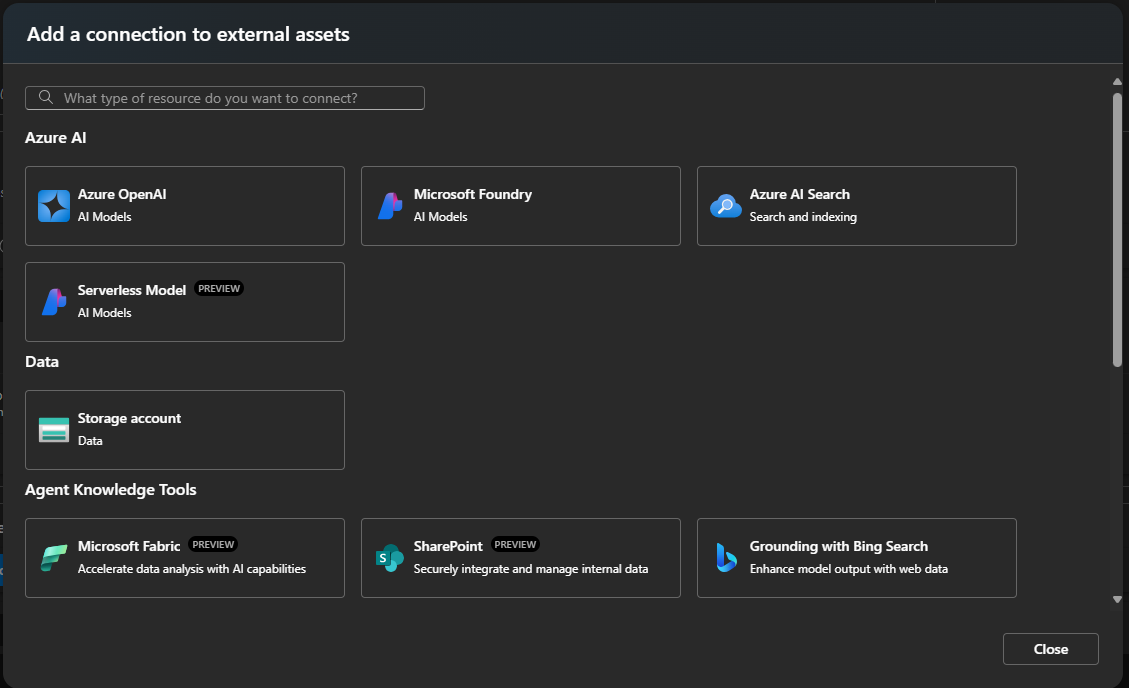Screen dimensions: 1129x688
Task: Click the PREVIEW badge beside SharePoint
Action: coord(516,545)
